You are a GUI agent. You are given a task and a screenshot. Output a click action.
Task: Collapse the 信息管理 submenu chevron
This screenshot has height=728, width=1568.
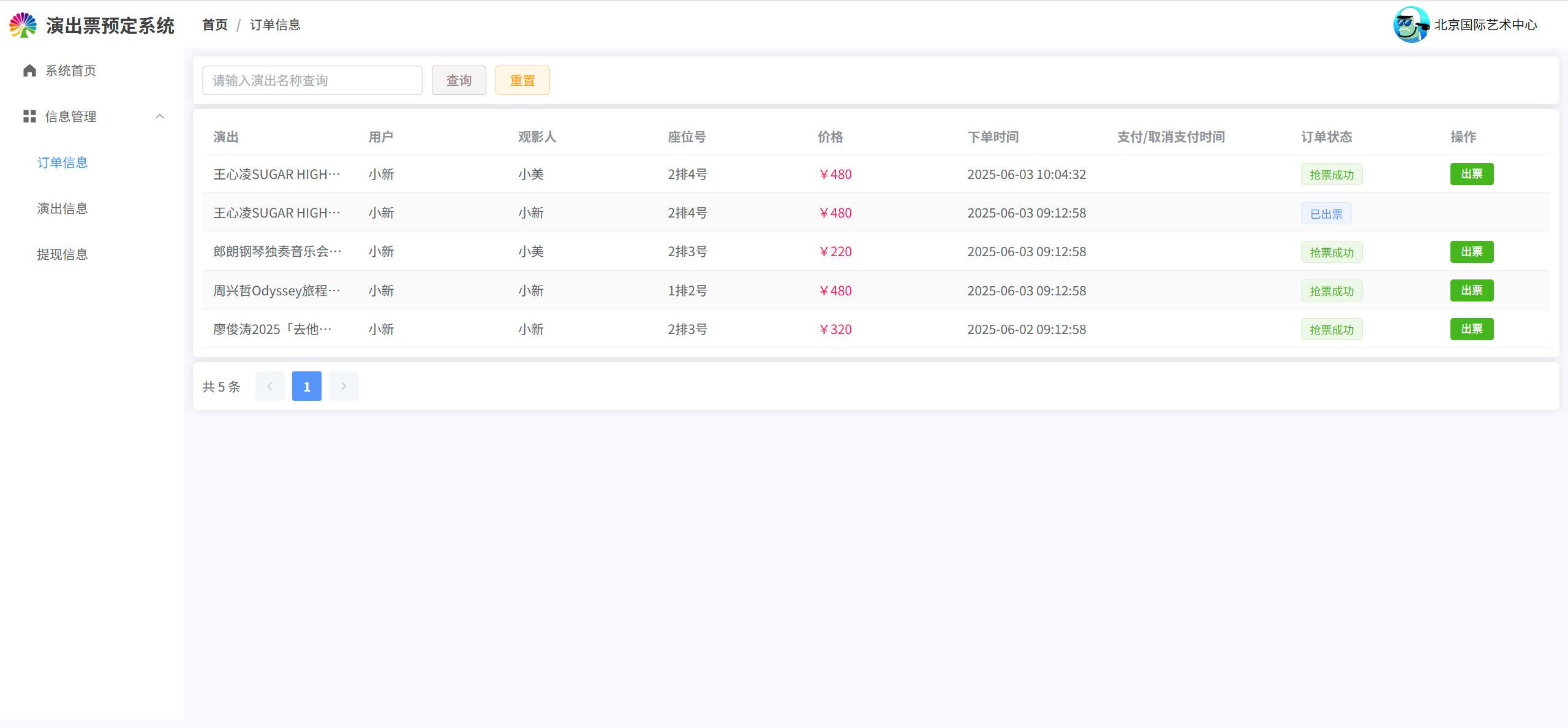click(160, 116)
